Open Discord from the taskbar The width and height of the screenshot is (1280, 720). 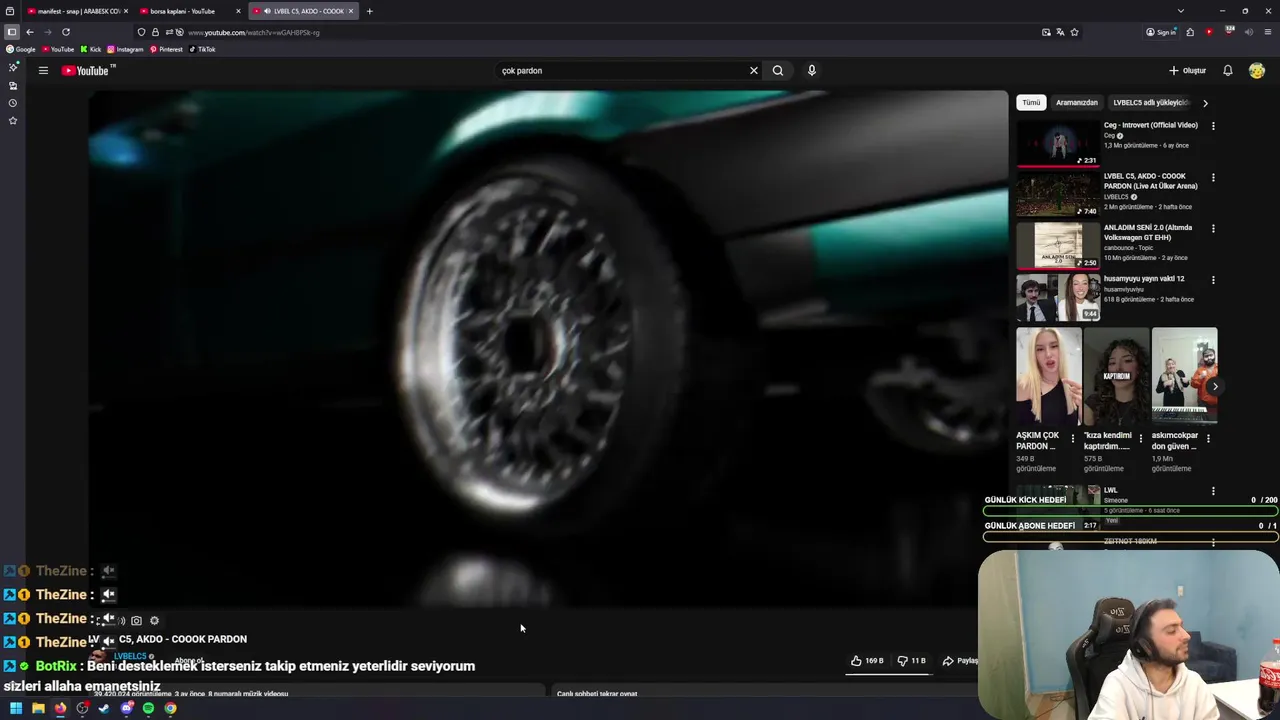tap(126, 708)
